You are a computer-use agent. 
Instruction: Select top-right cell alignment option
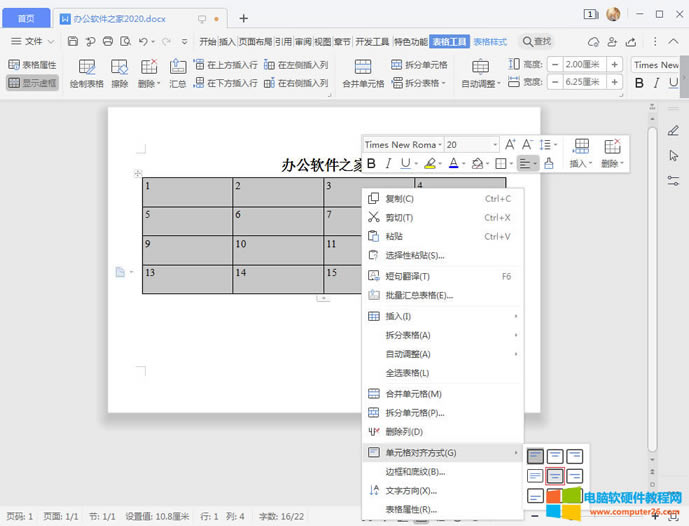pyautogui.click(x=574, y=456)
